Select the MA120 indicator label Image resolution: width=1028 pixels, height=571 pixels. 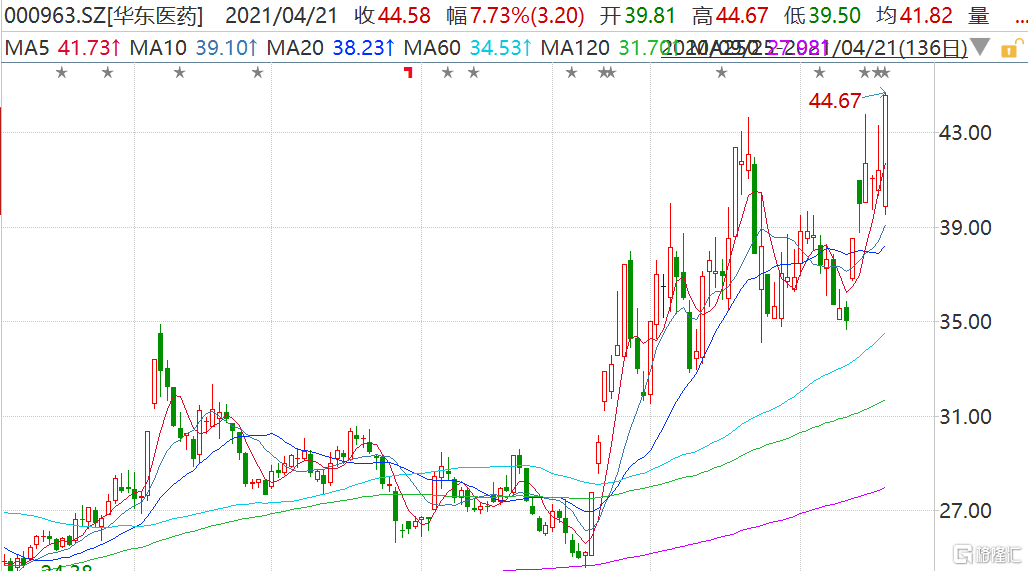click(x=575, y=48)
